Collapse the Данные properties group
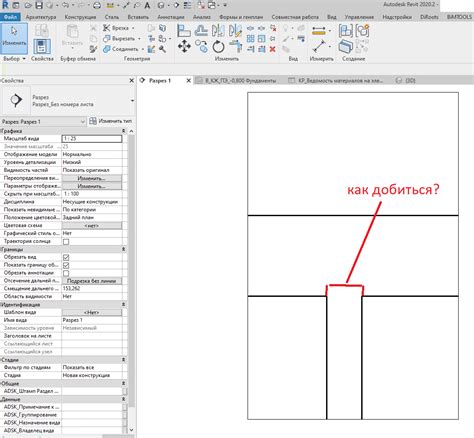Screen dimensions: 474x438 pyautogui.click(x=123, y=399)
